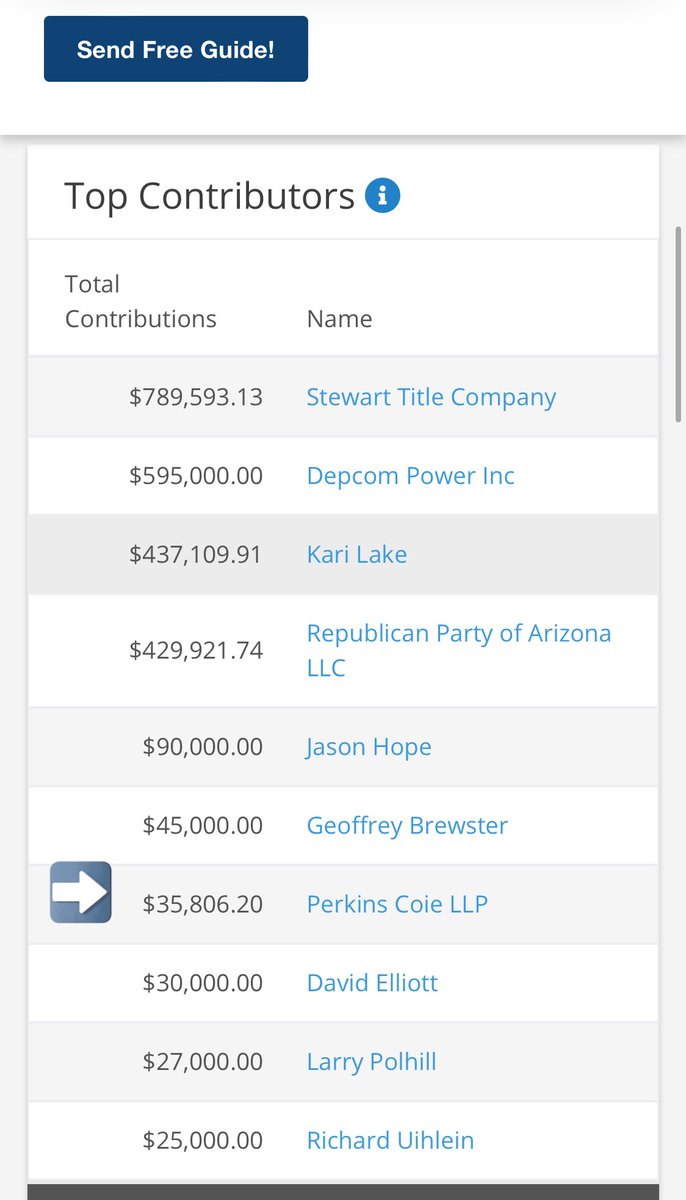This screenshot has width=686, height=1200.
Task: Open the Depcom Power Inc link
Action: coord(410,476)
